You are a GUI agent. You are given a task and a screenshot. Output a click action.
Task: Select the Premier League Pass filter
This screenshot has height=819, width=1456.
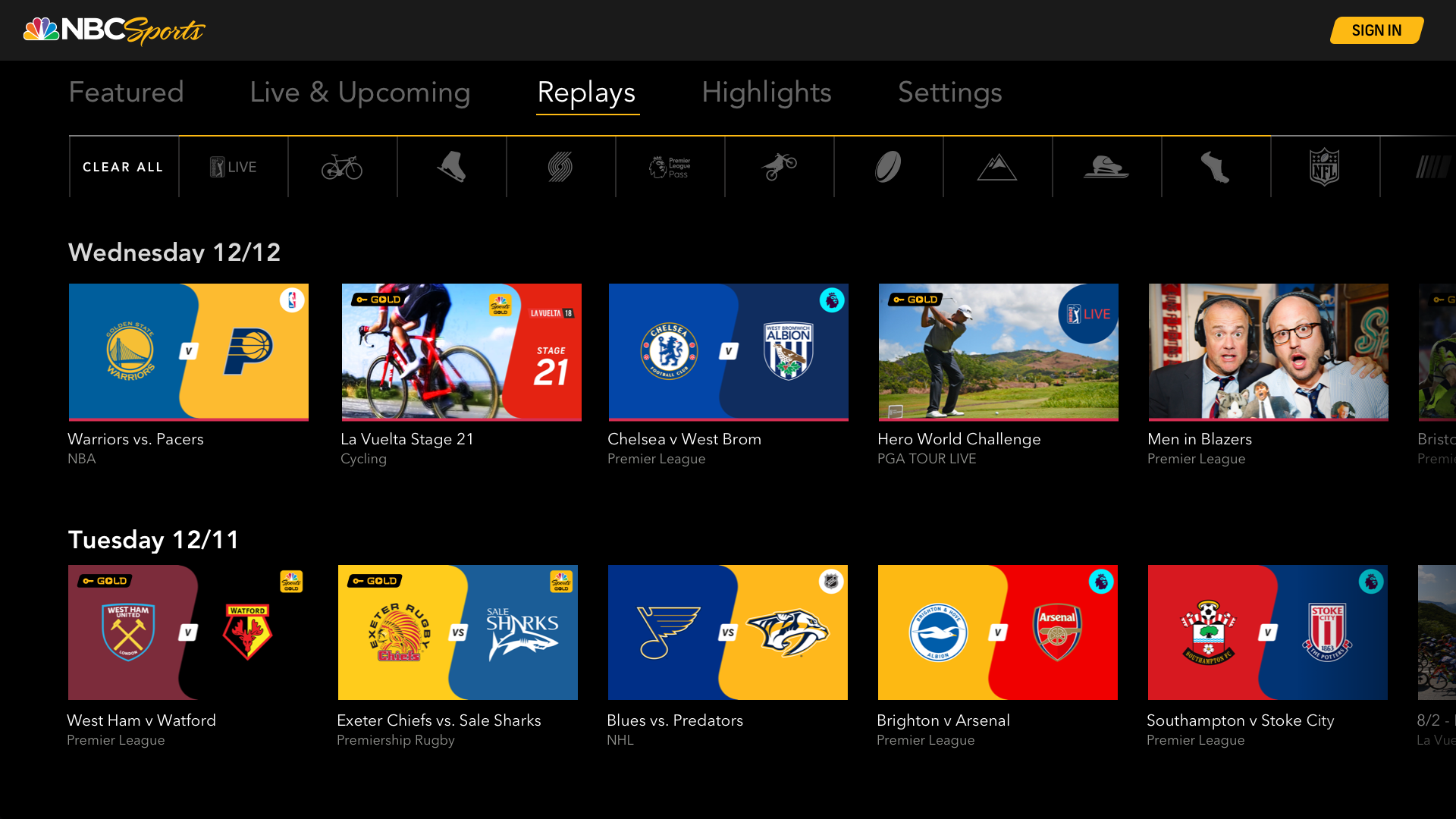coord(670,167)
